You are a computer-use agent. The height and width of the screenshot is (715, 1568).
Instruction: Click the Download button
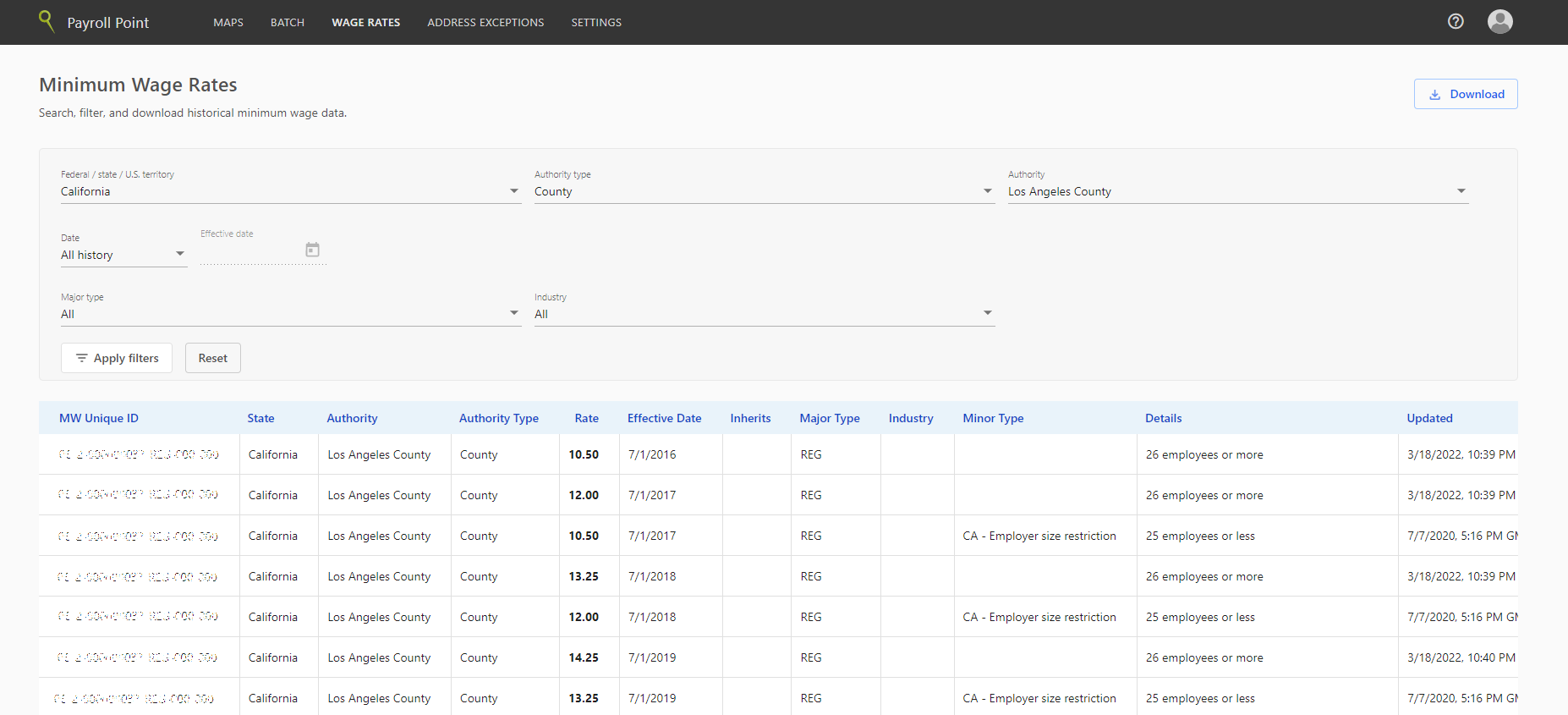coord(1465,94)
